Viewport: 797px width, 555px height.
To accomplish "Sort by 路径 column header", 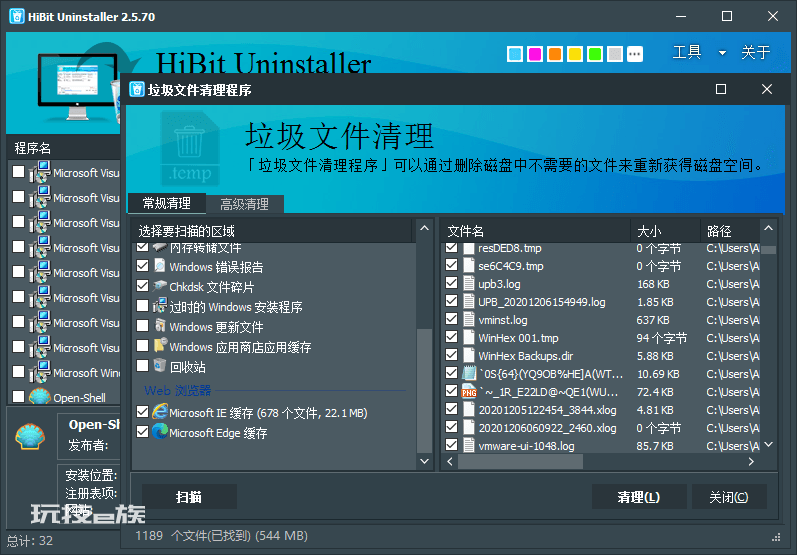I will point(730,231).
